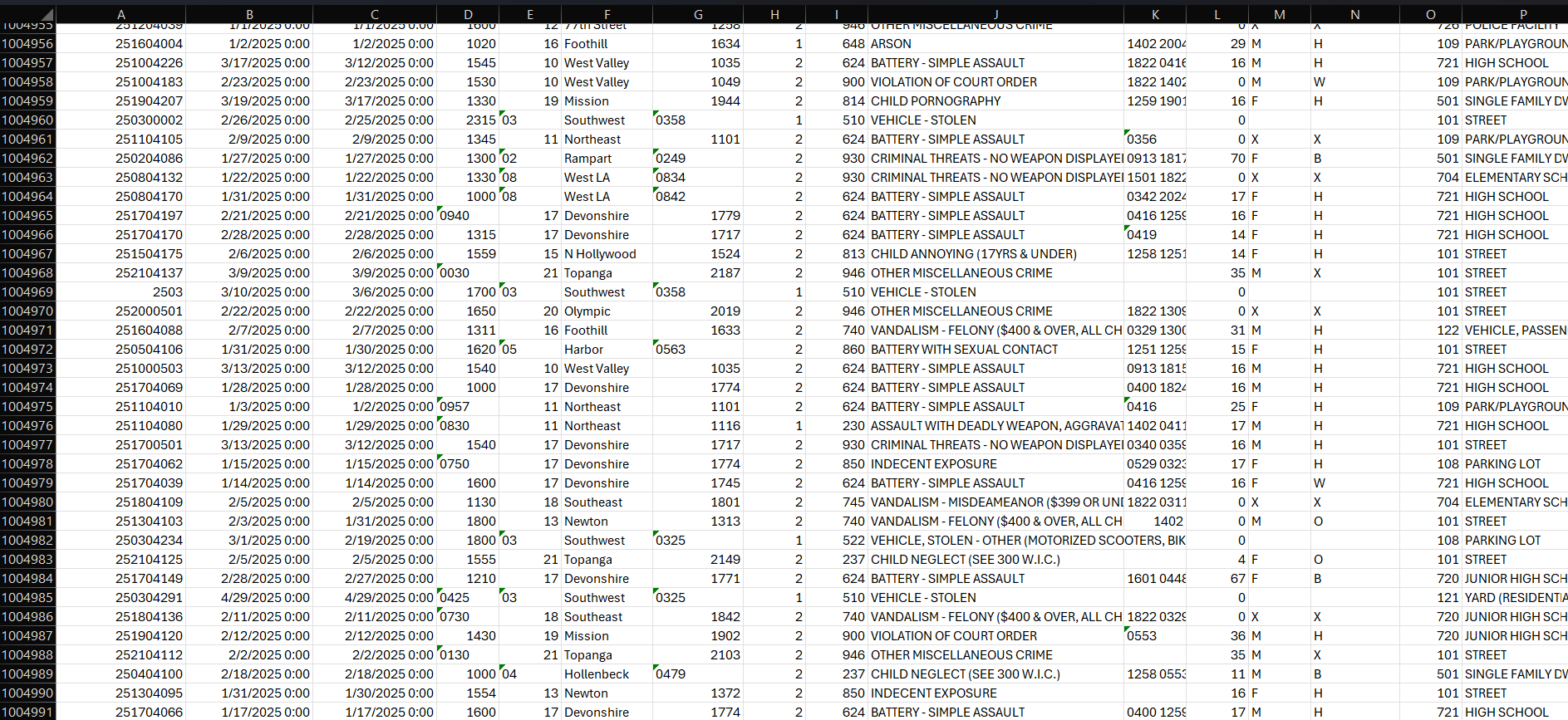Select column A header
The height and width of the screenshot is (720, 1568).
[121, 14]
